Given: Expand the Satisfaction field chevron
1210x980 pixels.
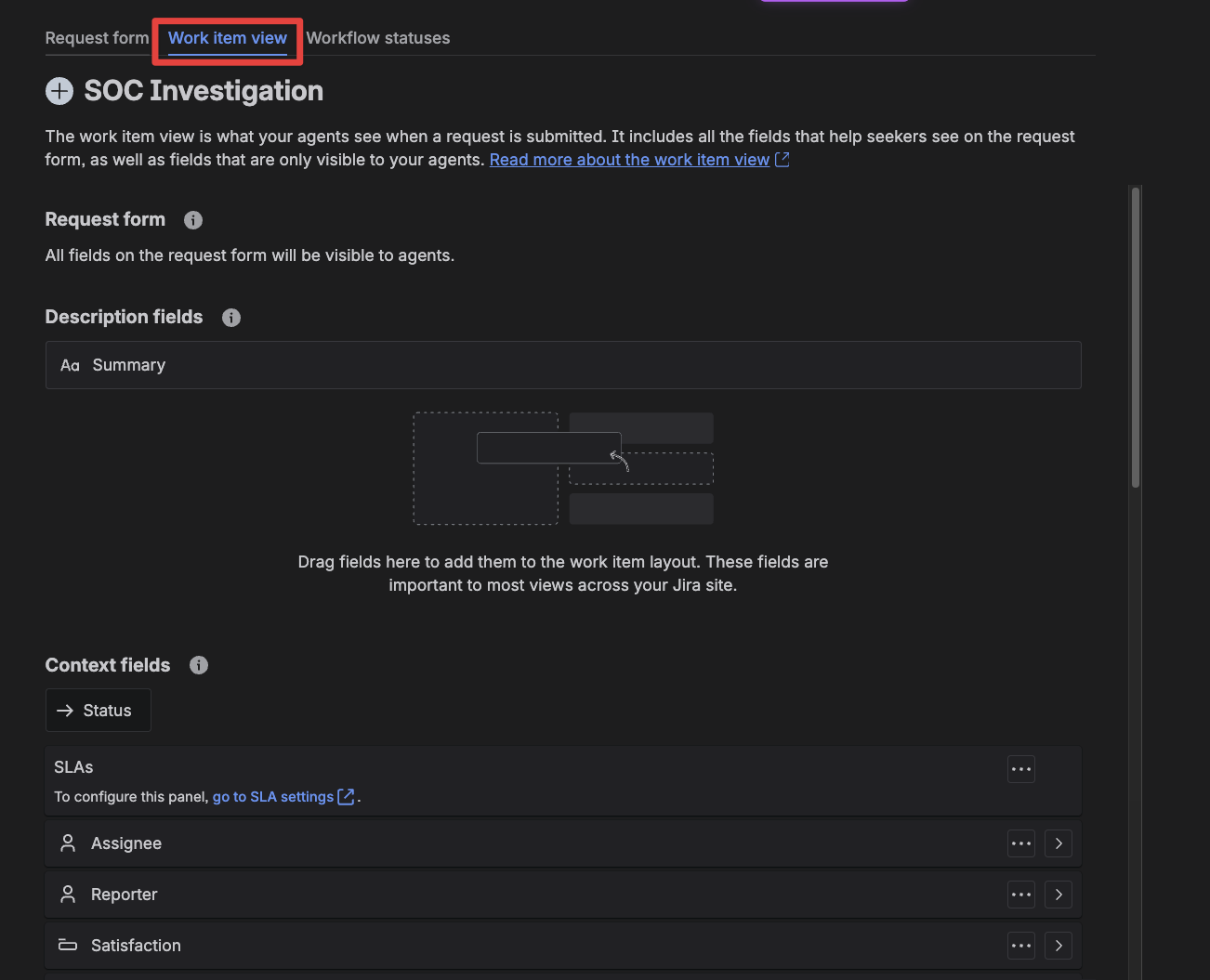Looking at the screenshot, I should (1058, 946).
